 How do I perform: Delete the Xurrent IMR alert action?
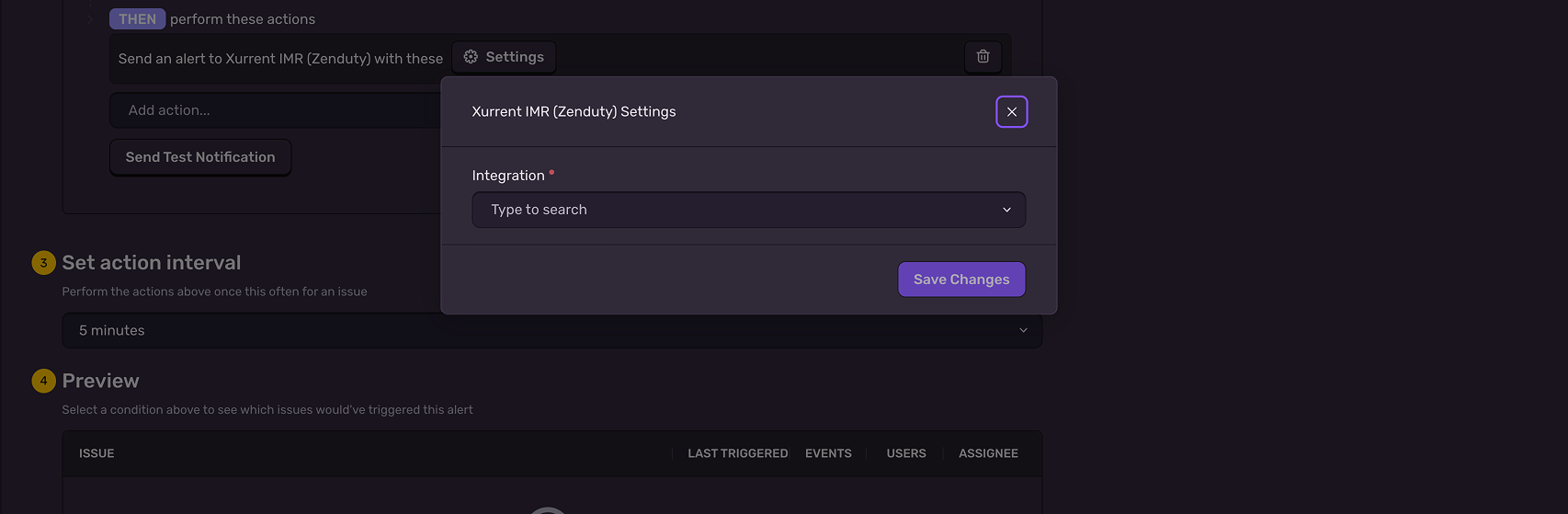coord(983,57)
